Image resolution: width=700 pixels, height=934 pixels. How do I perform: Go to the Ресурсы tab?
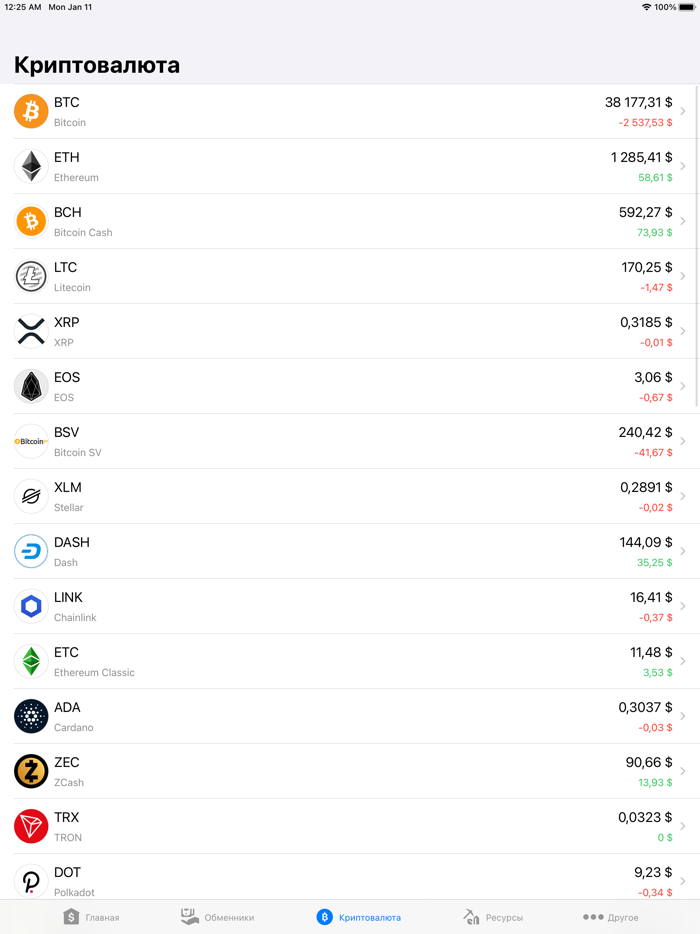coord(493,917)
